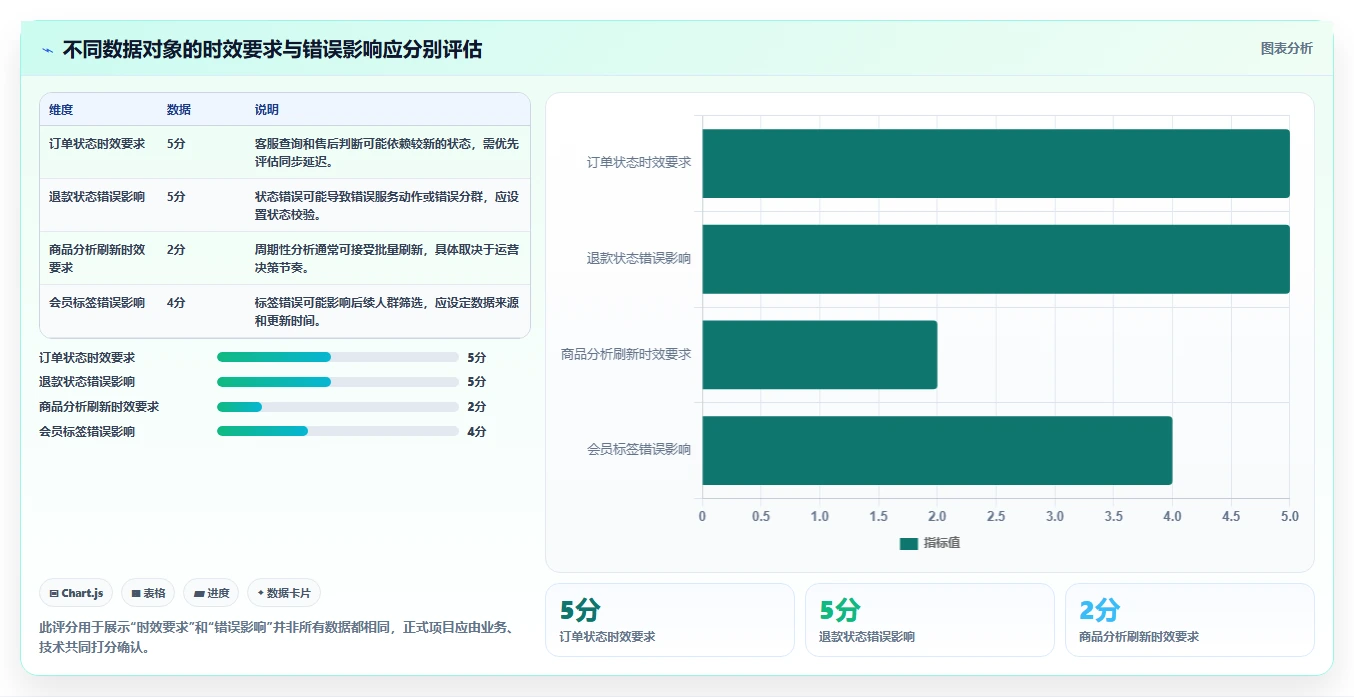
Task: Click the teal 指标值 legend color box
Action: click(908, 543)
